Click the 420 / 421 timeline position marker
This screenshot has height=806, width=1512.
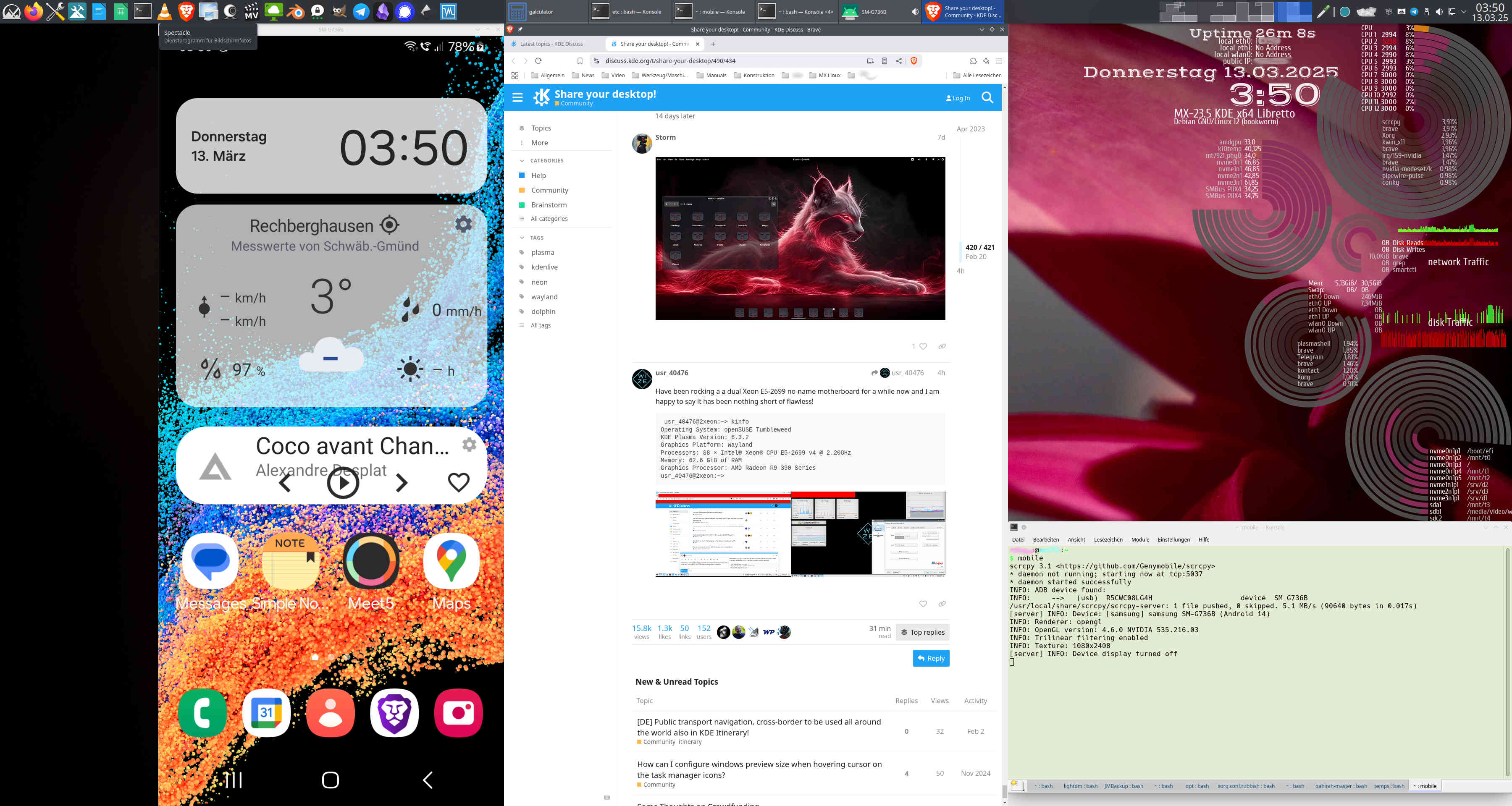pos(979,247)
